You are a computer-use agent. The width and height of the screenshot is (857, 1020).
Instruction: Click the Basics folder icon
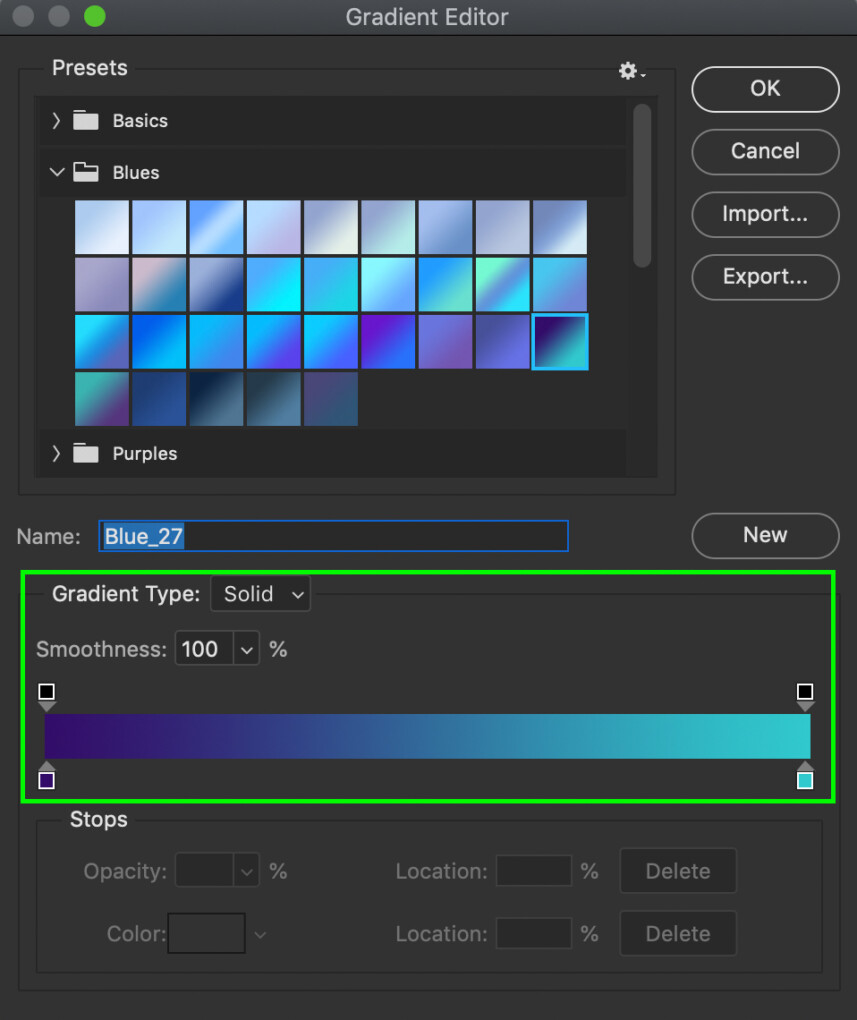85,120
